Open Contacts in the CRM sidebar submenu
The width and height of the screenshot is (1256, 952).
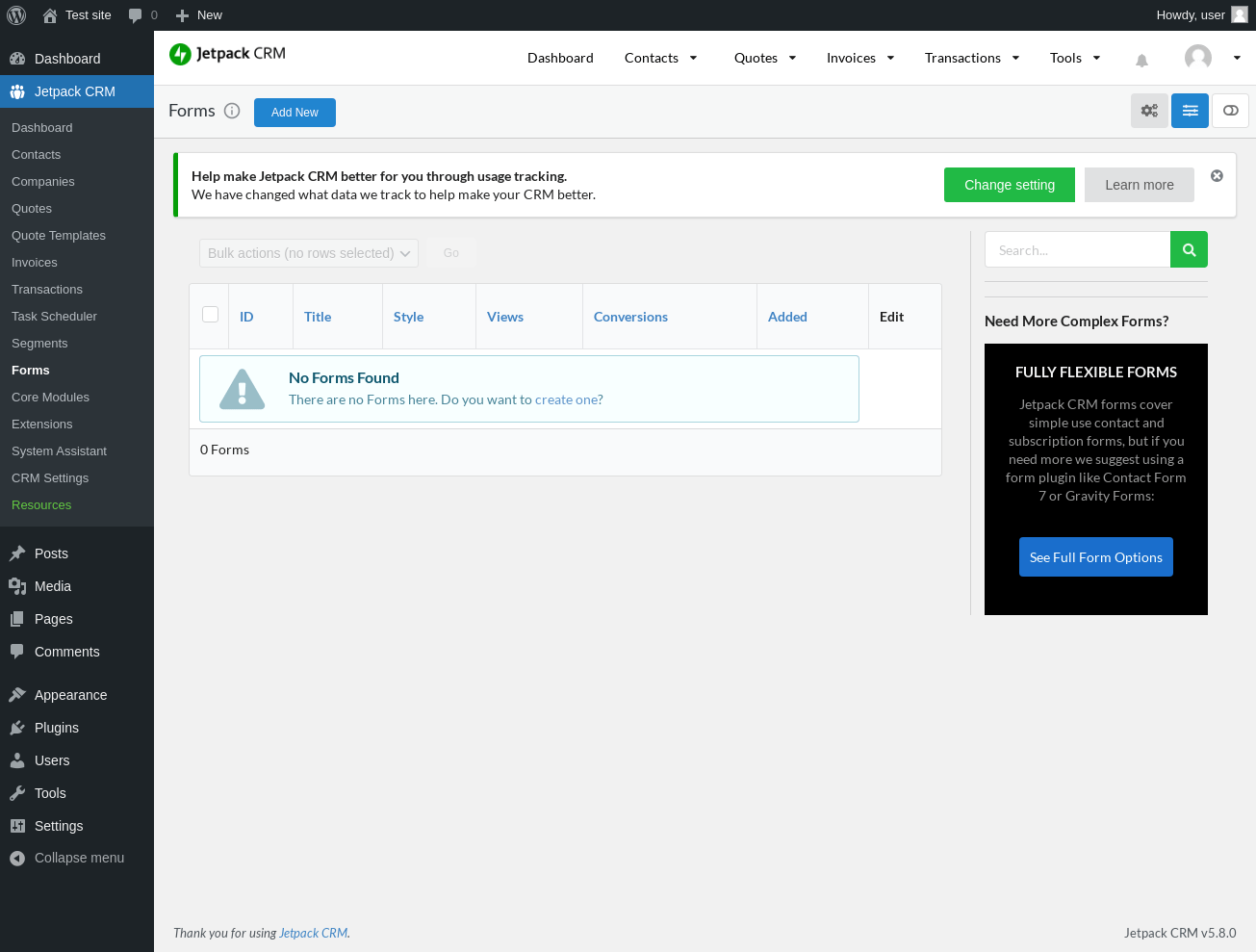click(36, 155)
